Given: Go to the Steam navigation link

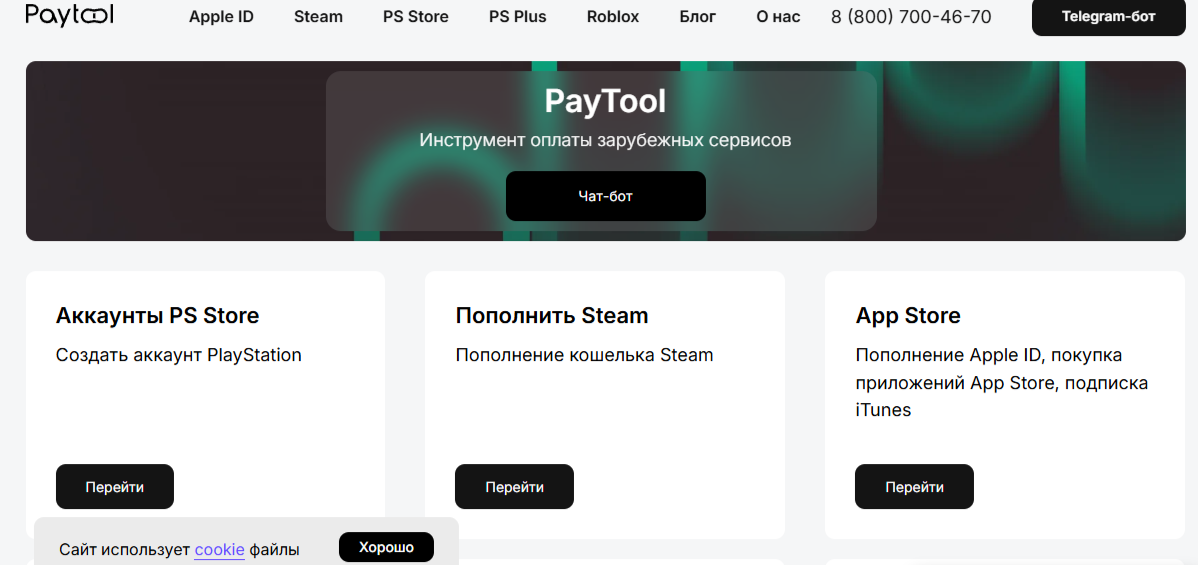Looking at the screenshot, I should 318,17.
